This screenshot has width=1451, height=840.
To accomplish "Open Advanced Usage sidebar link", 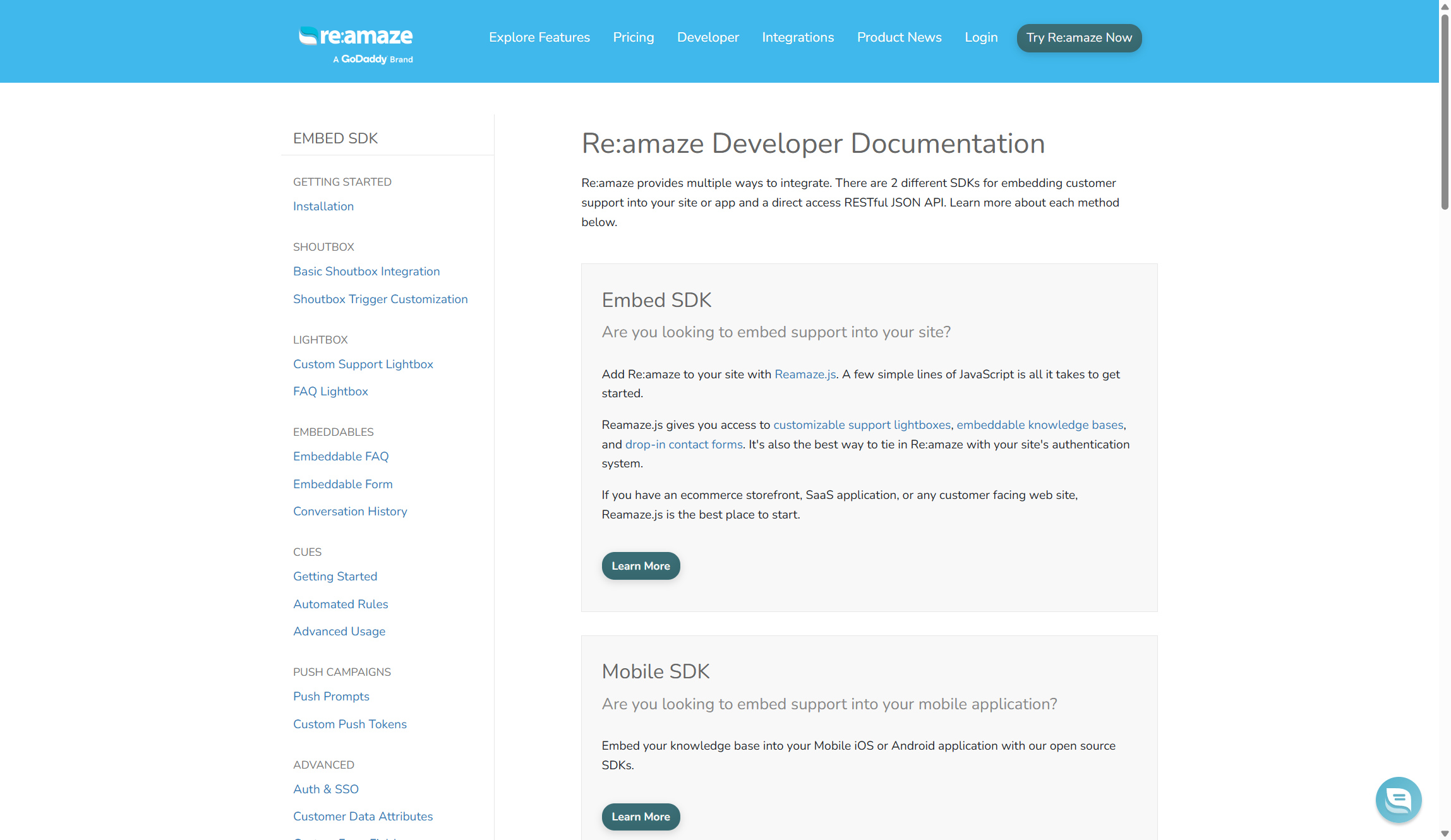I will [339, 631].
